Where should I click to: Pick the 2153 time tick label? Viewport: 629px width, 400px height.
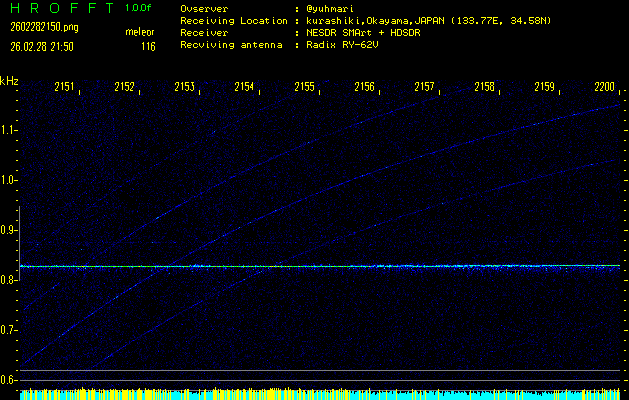pos(184,87)
